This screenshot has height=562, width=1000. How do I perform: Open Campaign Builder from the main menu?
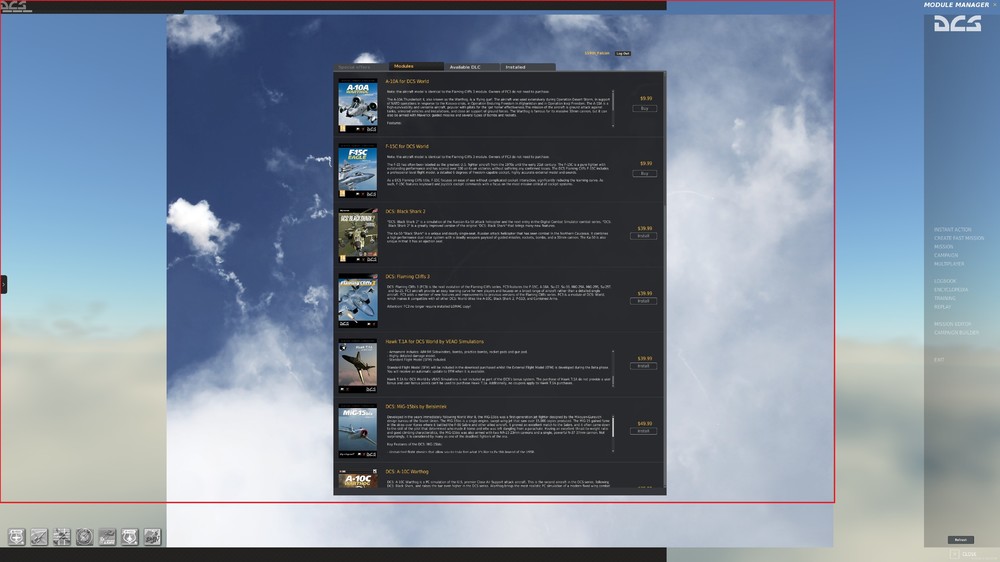(957, 333)
